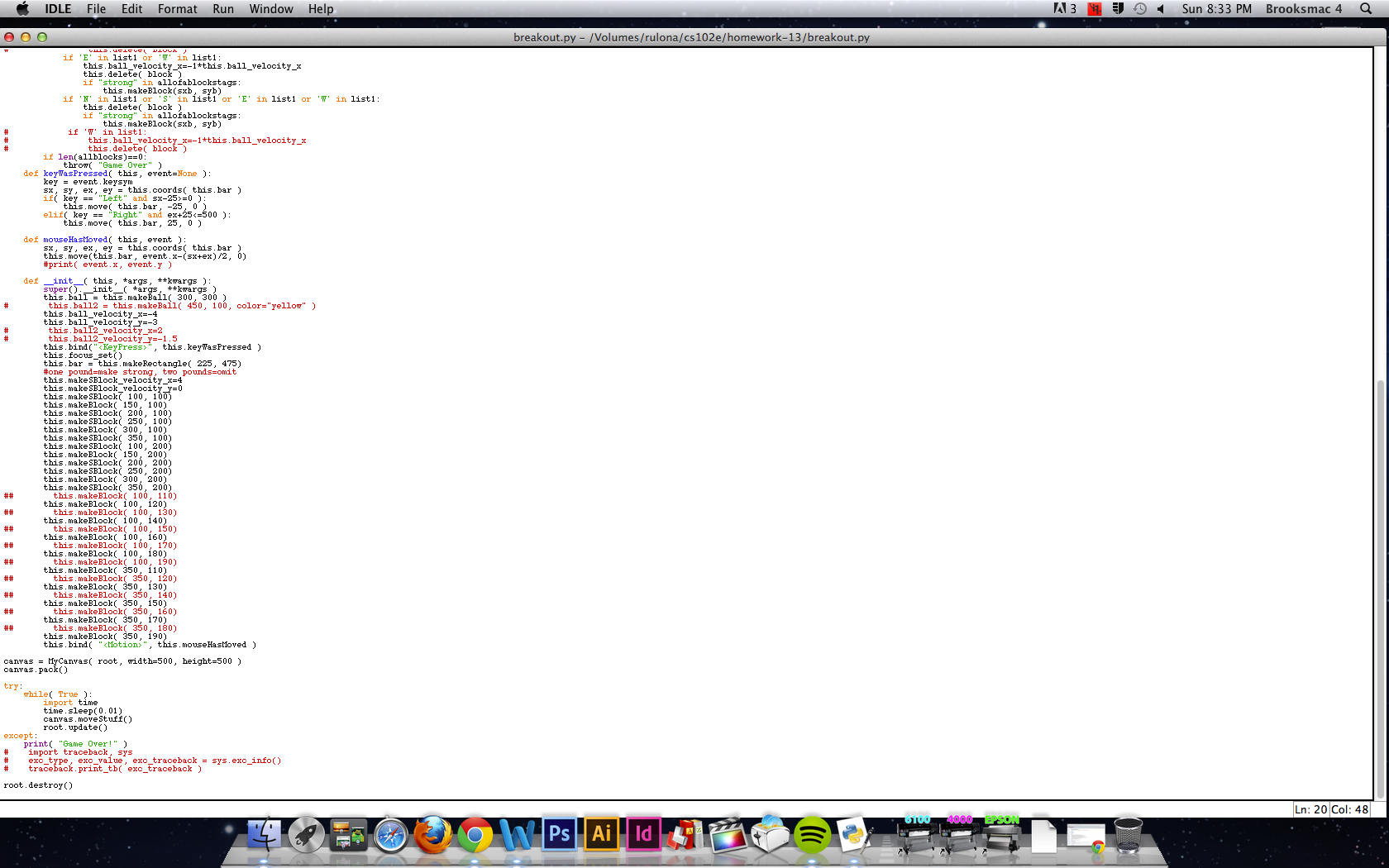Viewport: 1389px width, 868px height.
Task: Launch Adobe Illustrator from the dock
Action: 601,834
